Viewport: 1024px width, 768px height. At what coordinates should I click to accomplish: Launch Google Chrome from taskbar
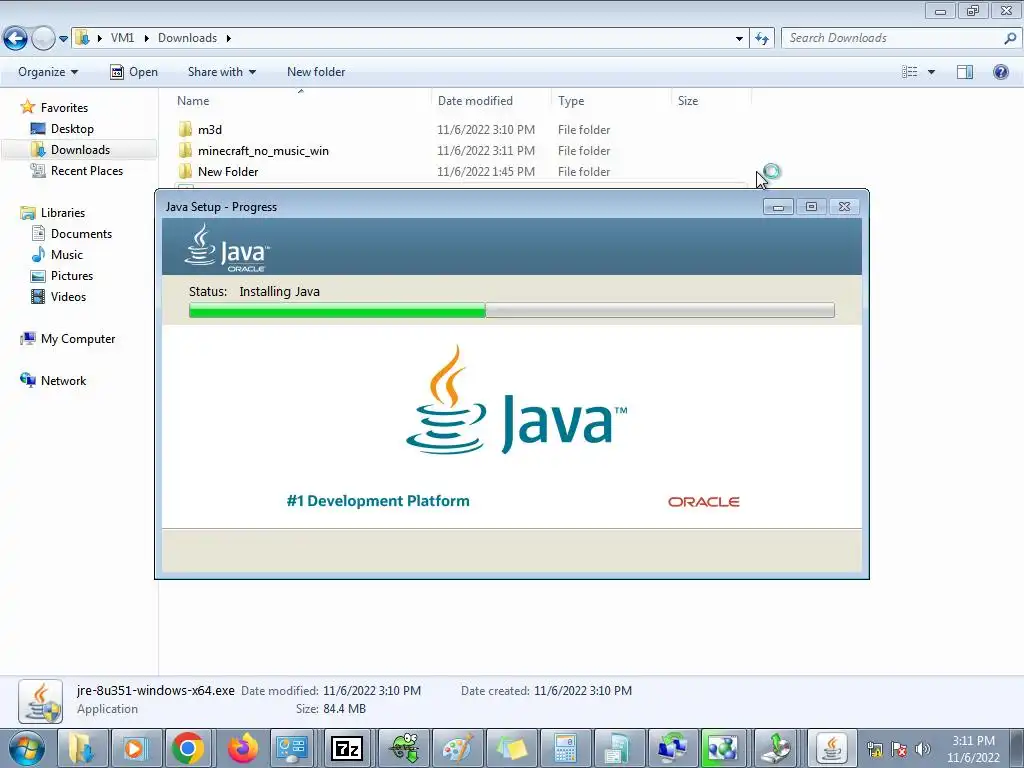(188, 748)
